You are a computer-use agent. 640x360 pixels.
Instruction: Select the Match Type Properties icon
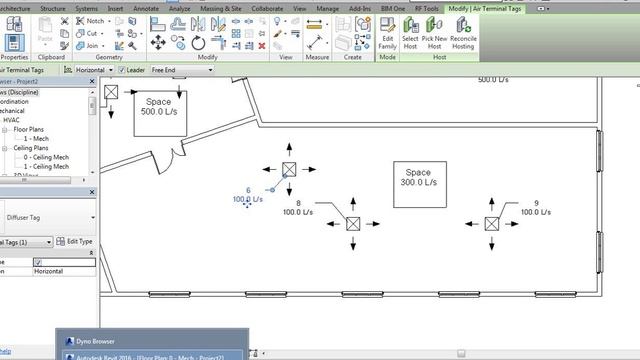coord(64,46)
